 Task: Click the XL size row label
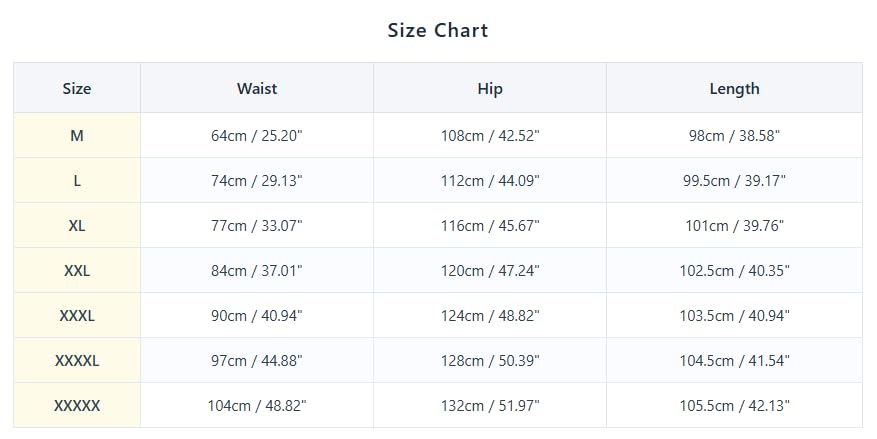click(77, 225)
